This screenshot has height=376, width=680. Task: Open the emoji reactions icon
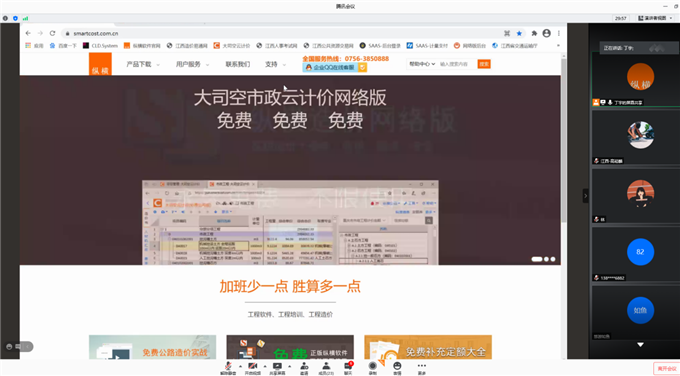click(397, 368)
